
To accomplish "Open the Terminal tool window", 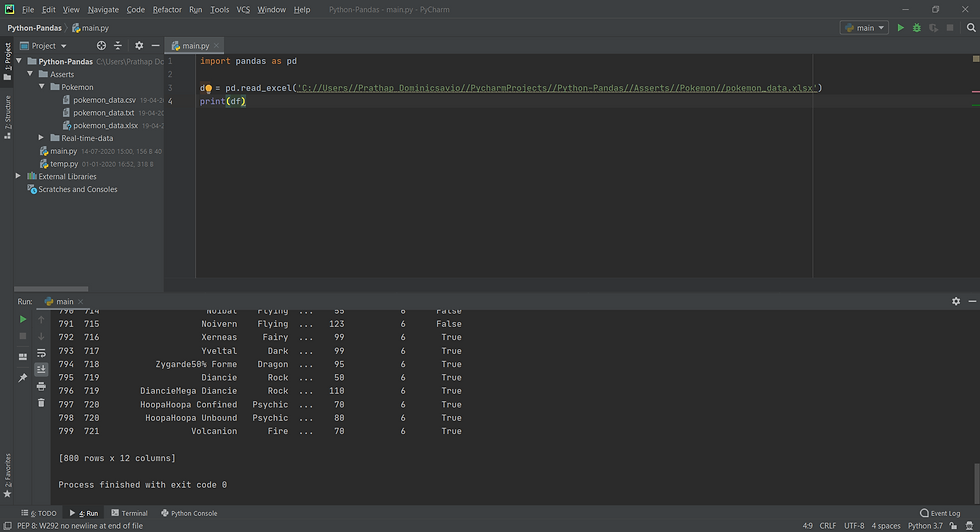I will point(129,513).
